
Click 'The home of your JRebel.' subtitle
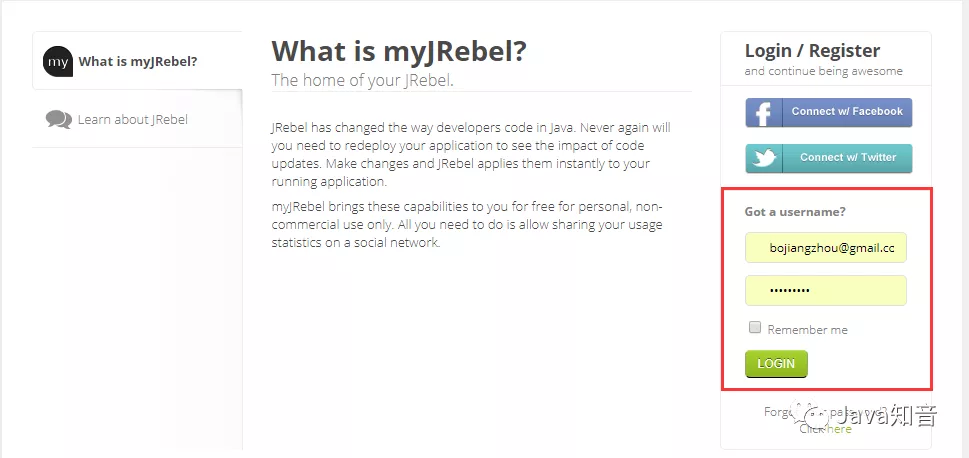click(x=363, y=80)
